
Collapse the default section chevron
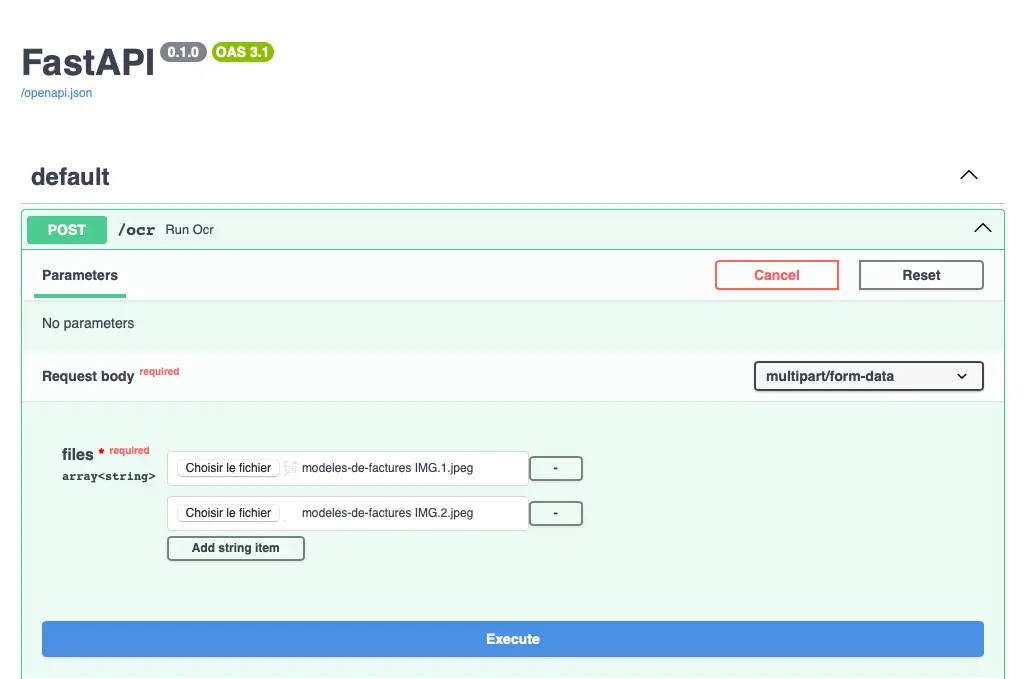coord(968,175)
